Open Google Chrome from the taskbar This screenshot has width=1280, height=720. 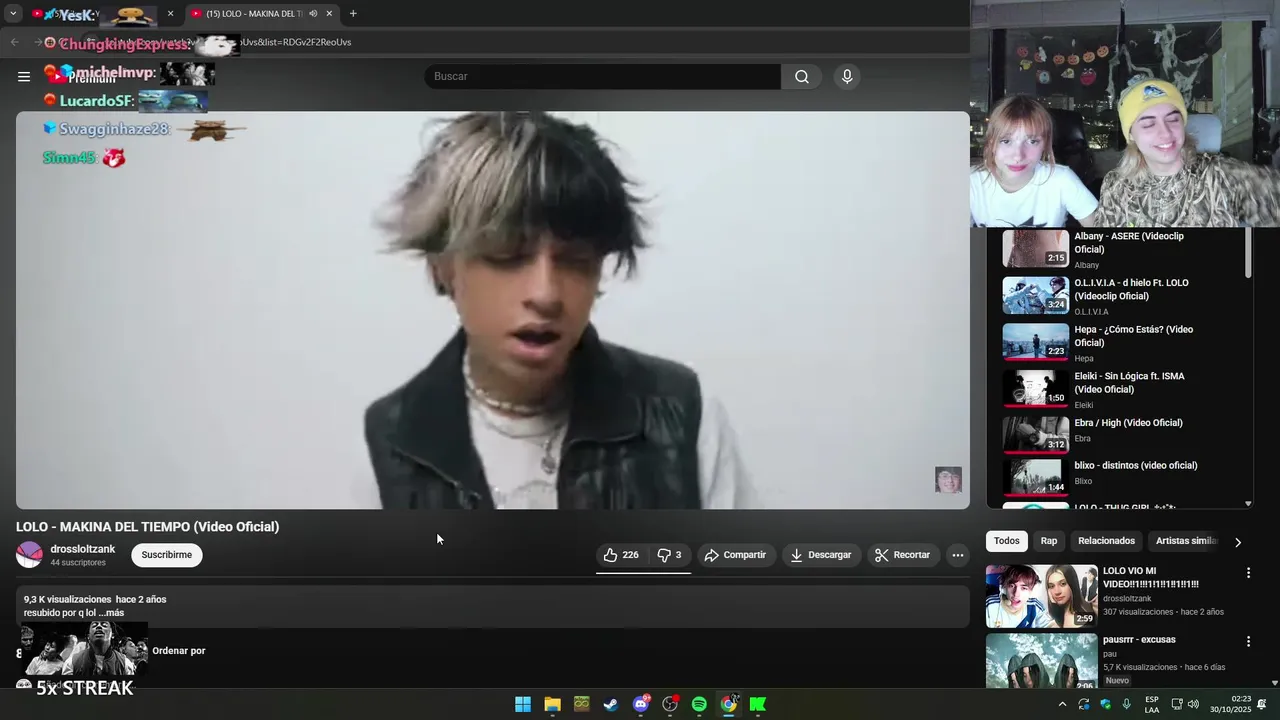tap(729, 704)
